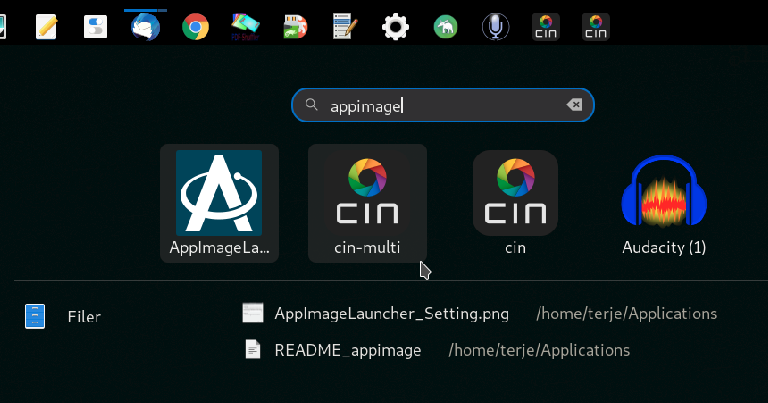Launch PDF Shuffler from the dock
The height and width of the screenshot is (403, 768).
coord(245,26)
